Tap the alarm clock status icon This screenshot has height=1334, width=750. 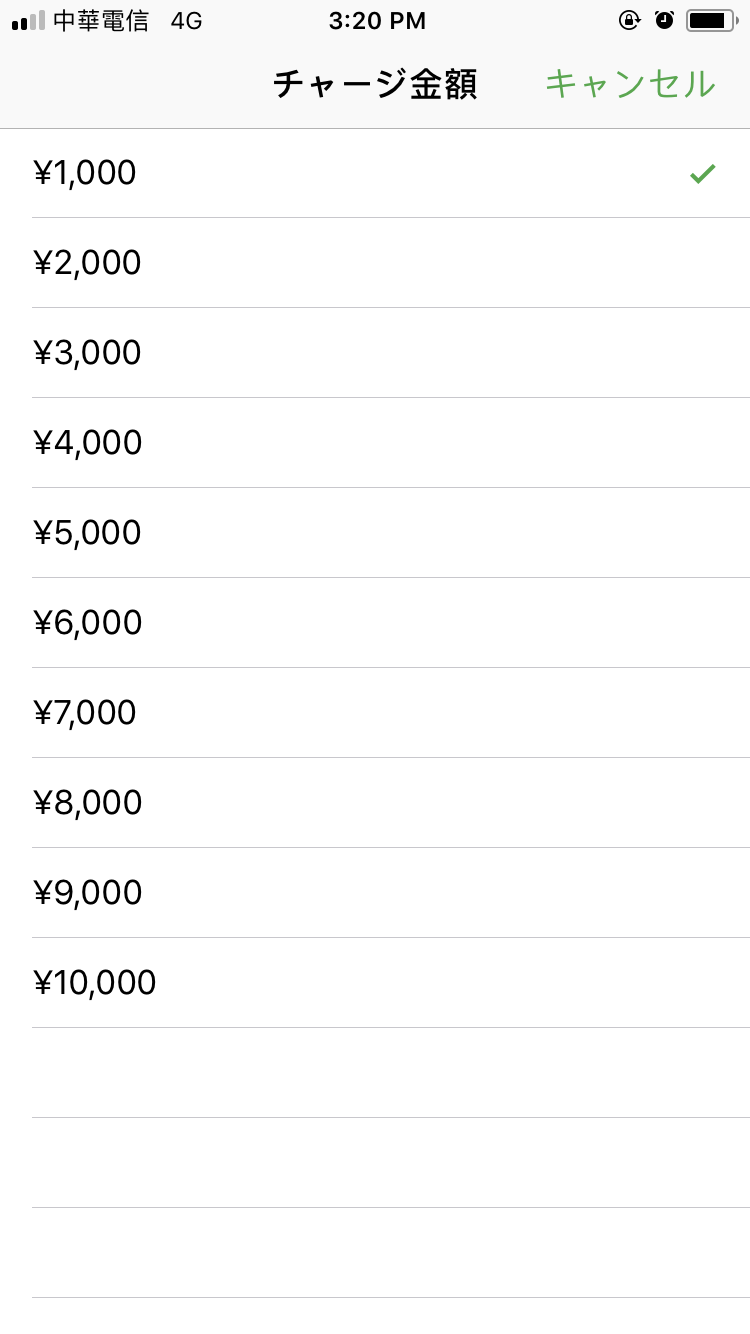tap(665, 20)
